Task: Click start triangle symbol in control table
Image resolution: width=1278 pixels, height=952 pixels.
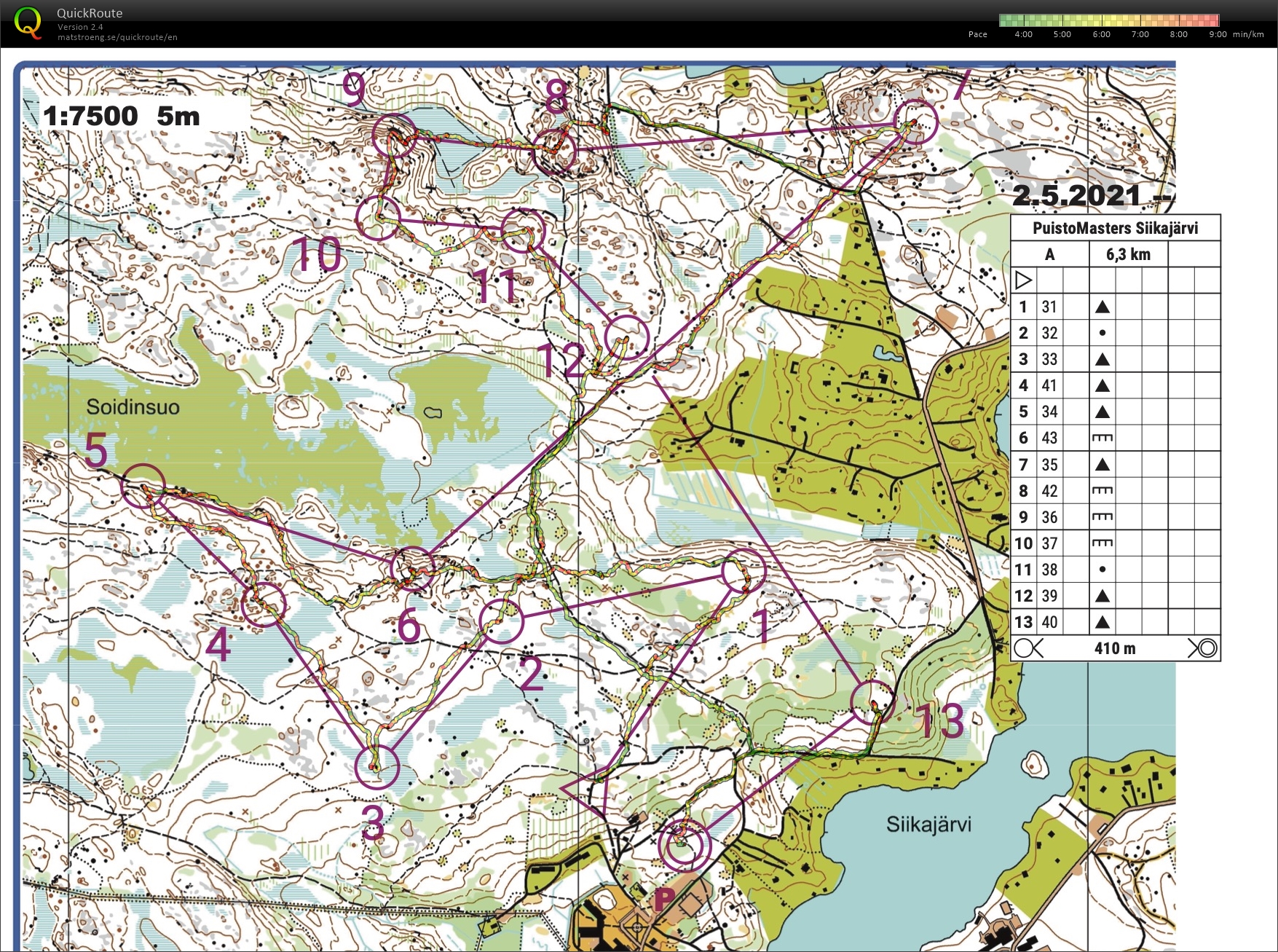Action: click(x=1024, y=280)
